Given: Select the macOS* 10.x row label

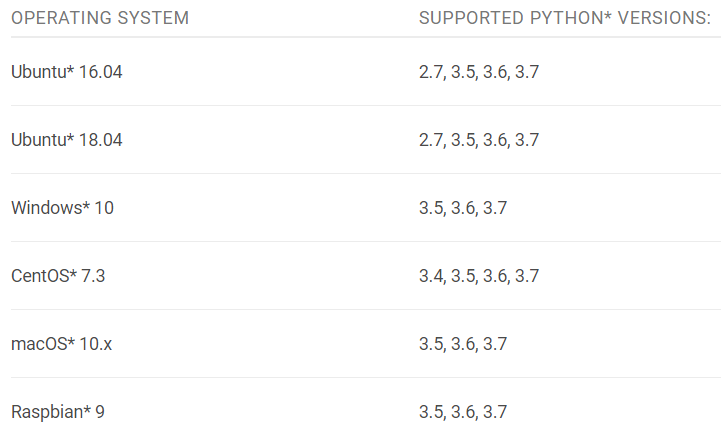Looking at the screenshot, I should (61, 344).
